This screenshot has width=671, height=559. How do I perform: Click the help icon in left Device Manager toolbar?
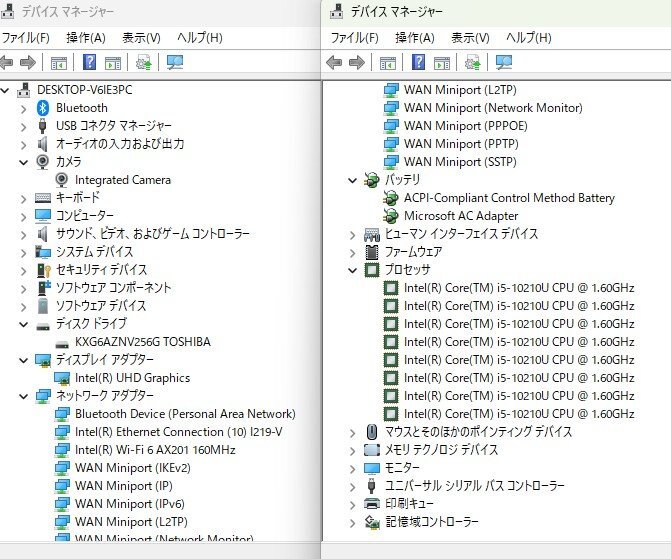89,62
